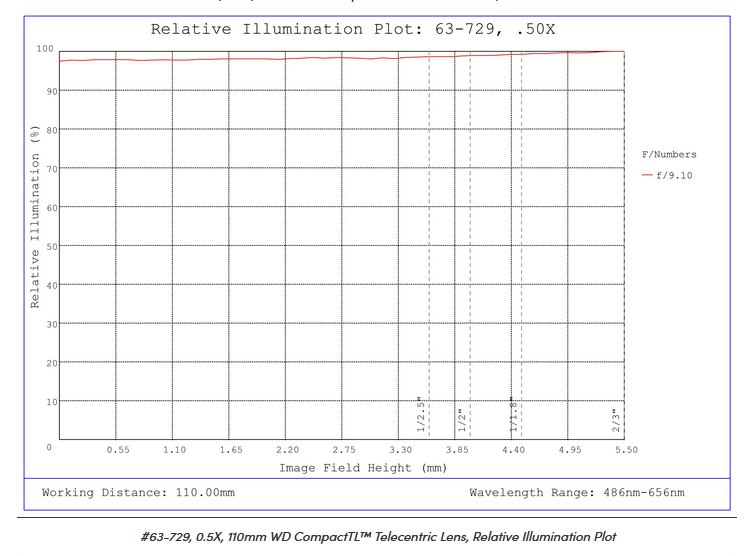749x556 pixels.
Task: Click the 2/3" sensor marker label
Action: (x=617, y=419)
